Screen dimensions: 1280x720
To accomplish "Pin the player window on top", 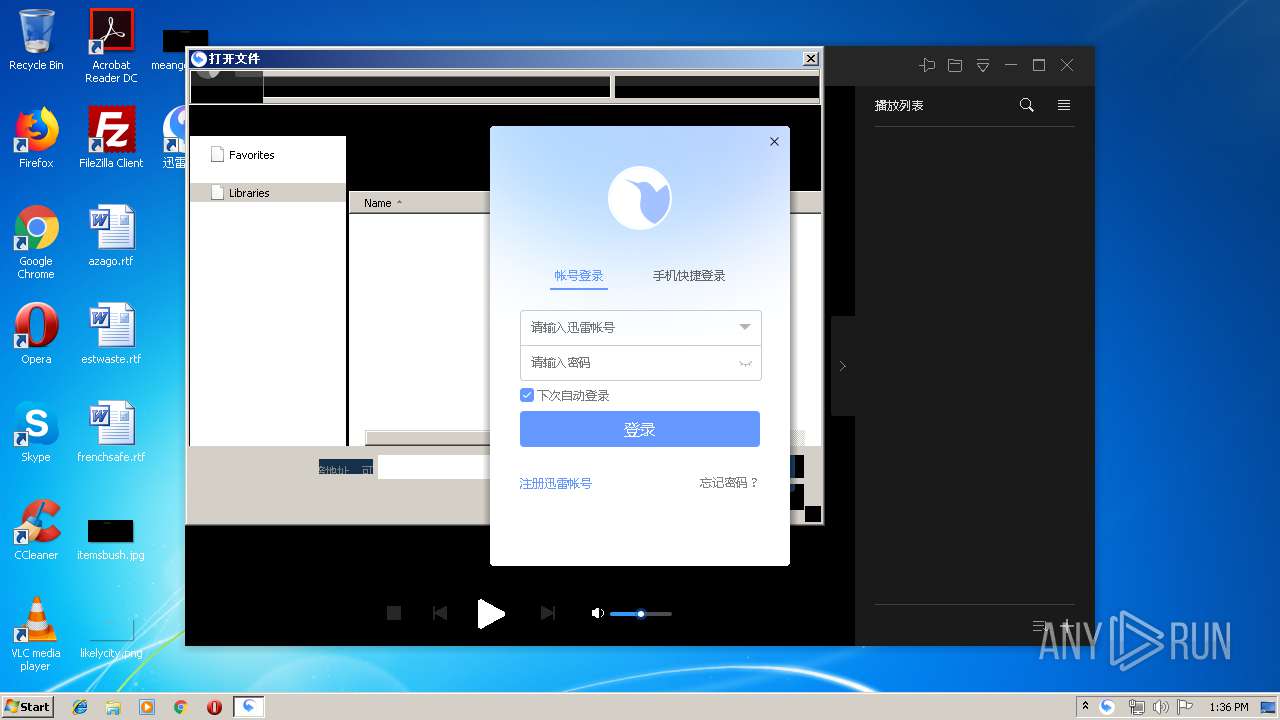I will pos(927,65).
